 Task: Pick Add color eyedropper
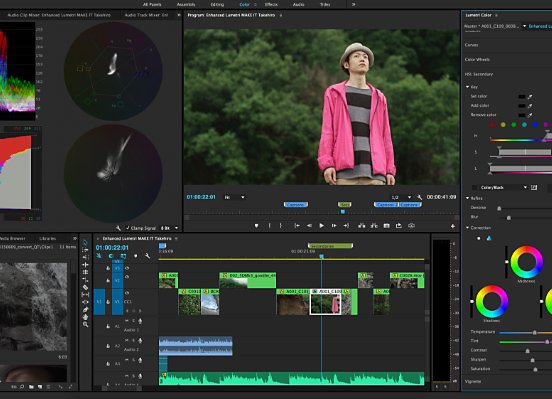click(x=530, y=106)
